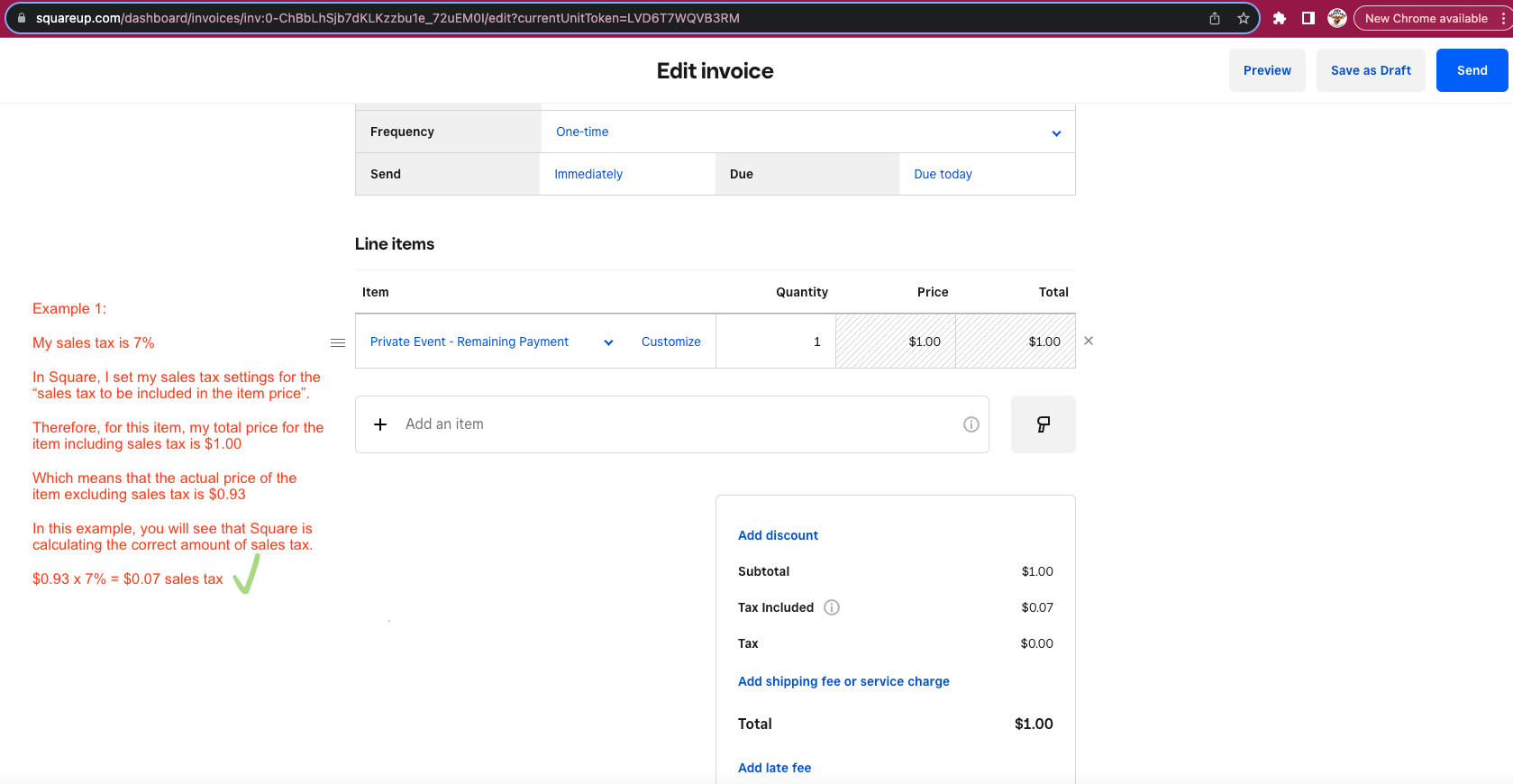Save the invoice as Draft

[1371, 70]
